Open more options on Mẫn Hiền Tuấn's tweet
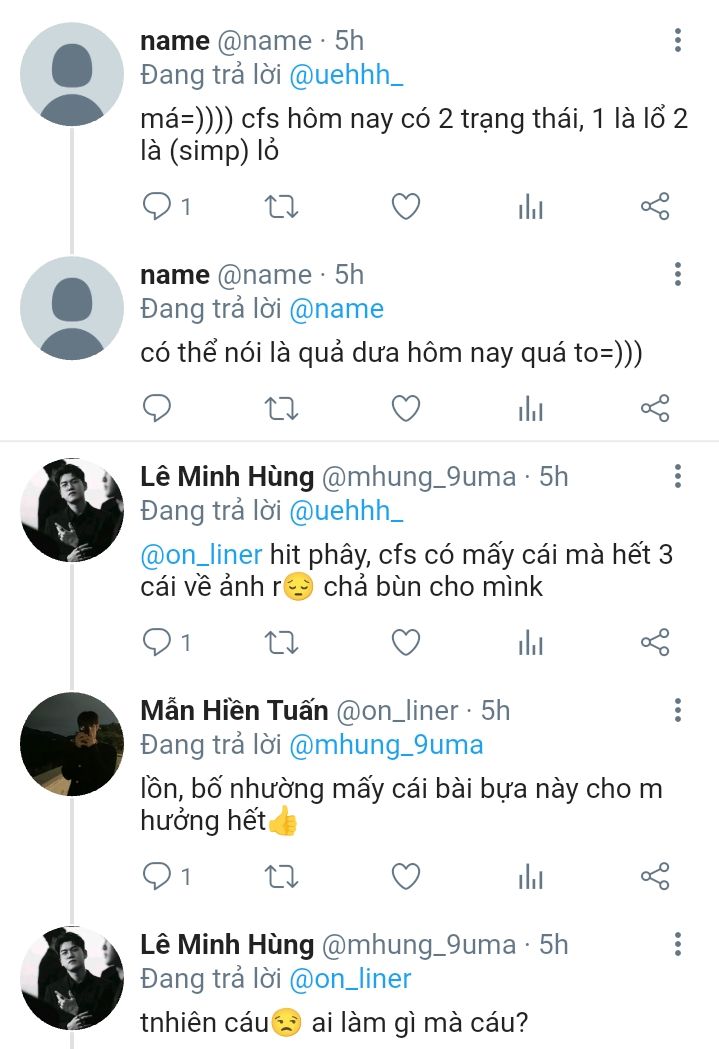The height and width of the screenshot is (1049, 719). coord(678,711)
